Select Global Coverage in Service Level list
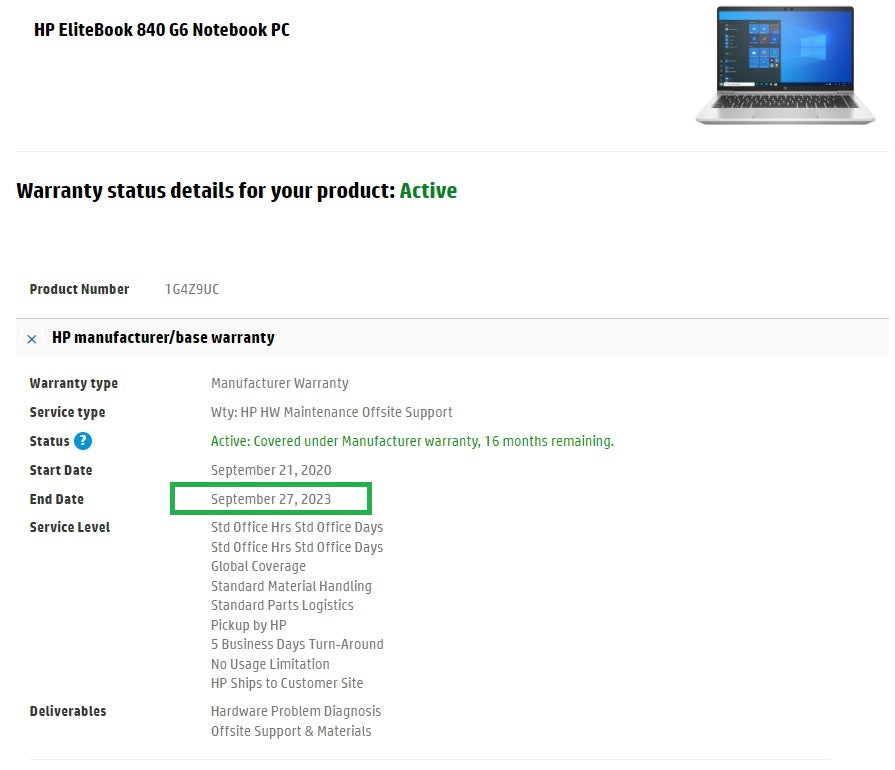895x770 pixels. coord(258,566)
